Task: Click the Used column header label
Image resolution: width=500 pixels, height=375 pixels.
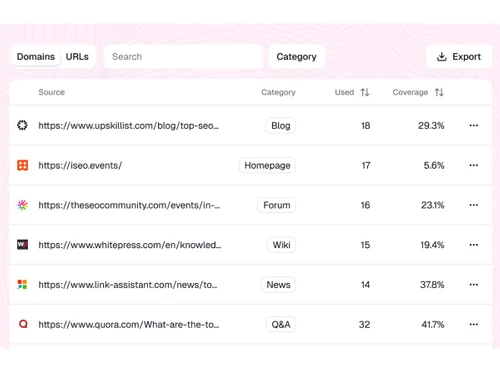Action: coord(344,92)
